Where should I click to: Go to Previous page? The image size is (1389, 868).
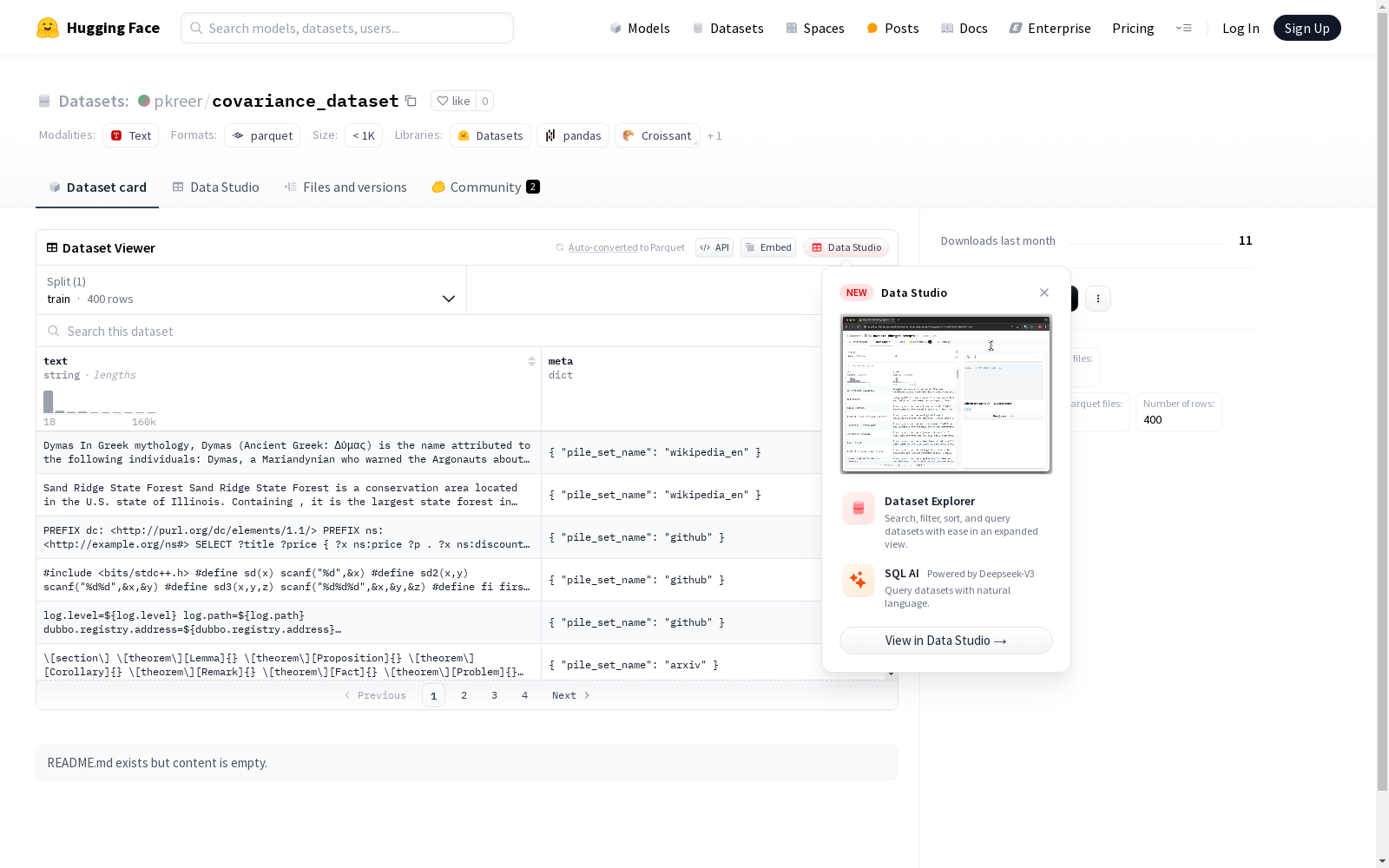pyautogui.click(x=375, y=695)
